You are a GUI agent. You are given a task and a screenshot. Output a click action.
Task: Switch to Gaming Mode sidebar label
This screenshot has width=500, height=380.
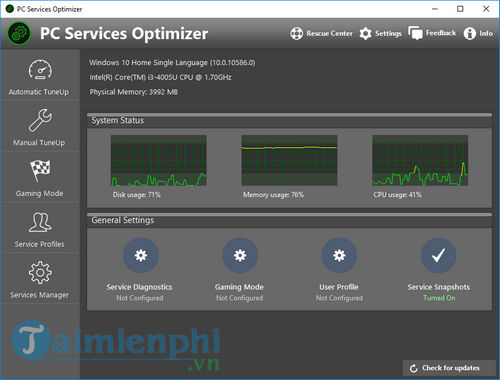39,193
